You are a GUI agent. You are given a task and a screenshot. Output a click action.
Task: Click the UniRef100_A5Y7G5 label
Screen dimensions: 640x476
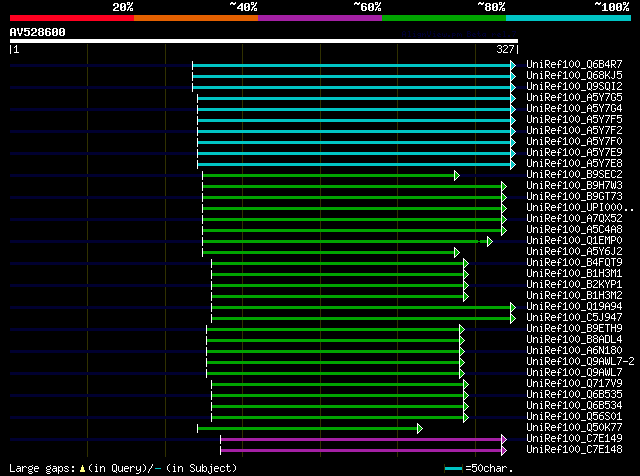pyautogui.click(x=574, y=98)
